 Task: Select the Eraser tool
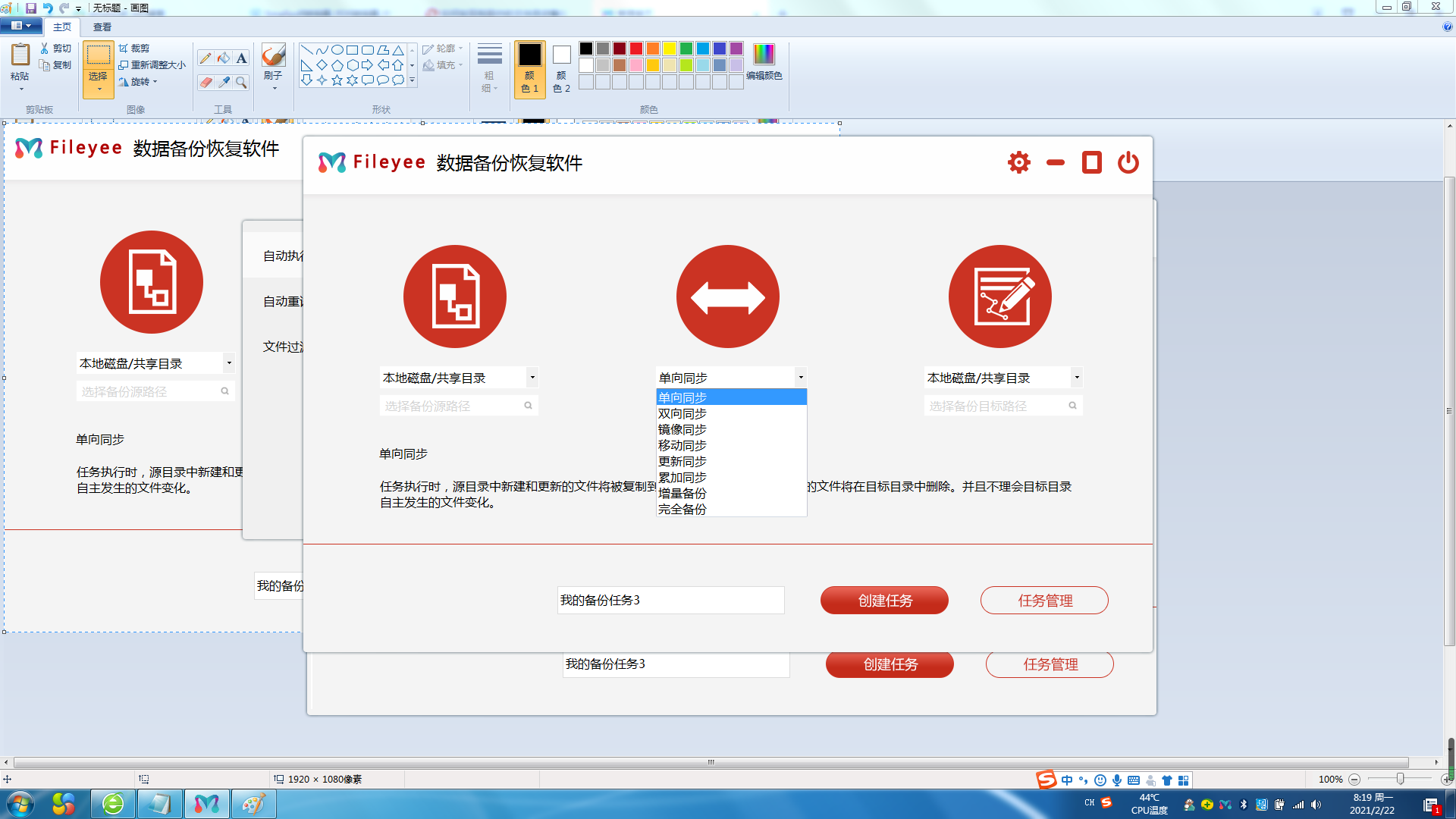205,83
